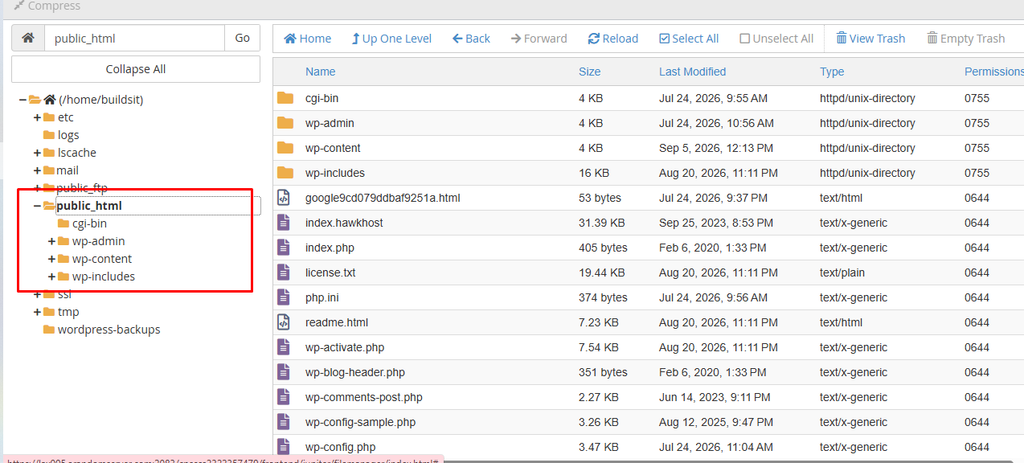Screen dimensions: 1024x463
Task: Click the Reload toolbar icon
Action: pos(594,39)
